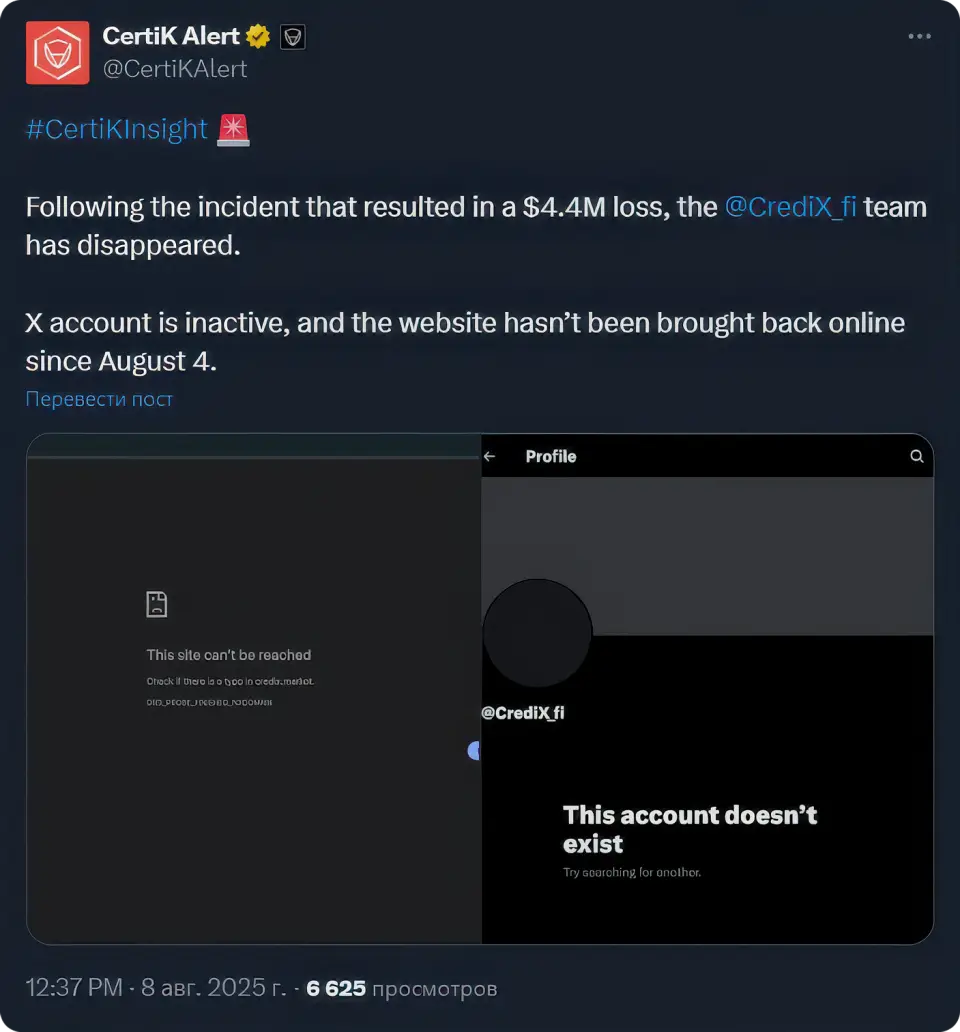Open the #CertiKInsight hashtag
Viewport: 960px width, 1032px height.
(x=116, y=129)
